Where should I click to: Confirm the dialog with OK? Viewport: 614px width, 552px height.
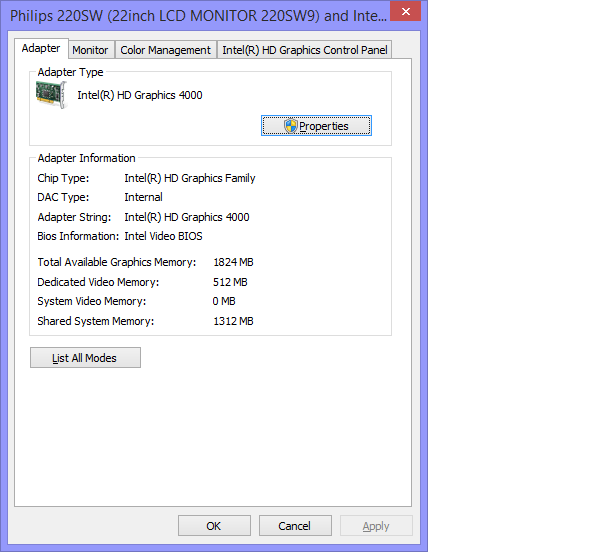[x=214, y=526]
